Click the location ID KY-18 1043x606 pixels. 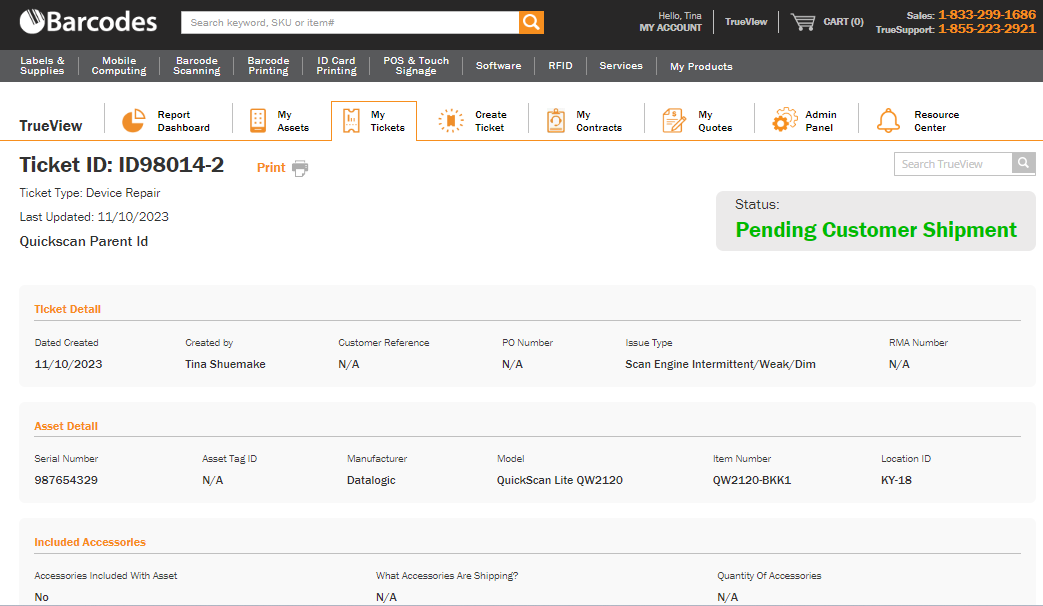896,480
